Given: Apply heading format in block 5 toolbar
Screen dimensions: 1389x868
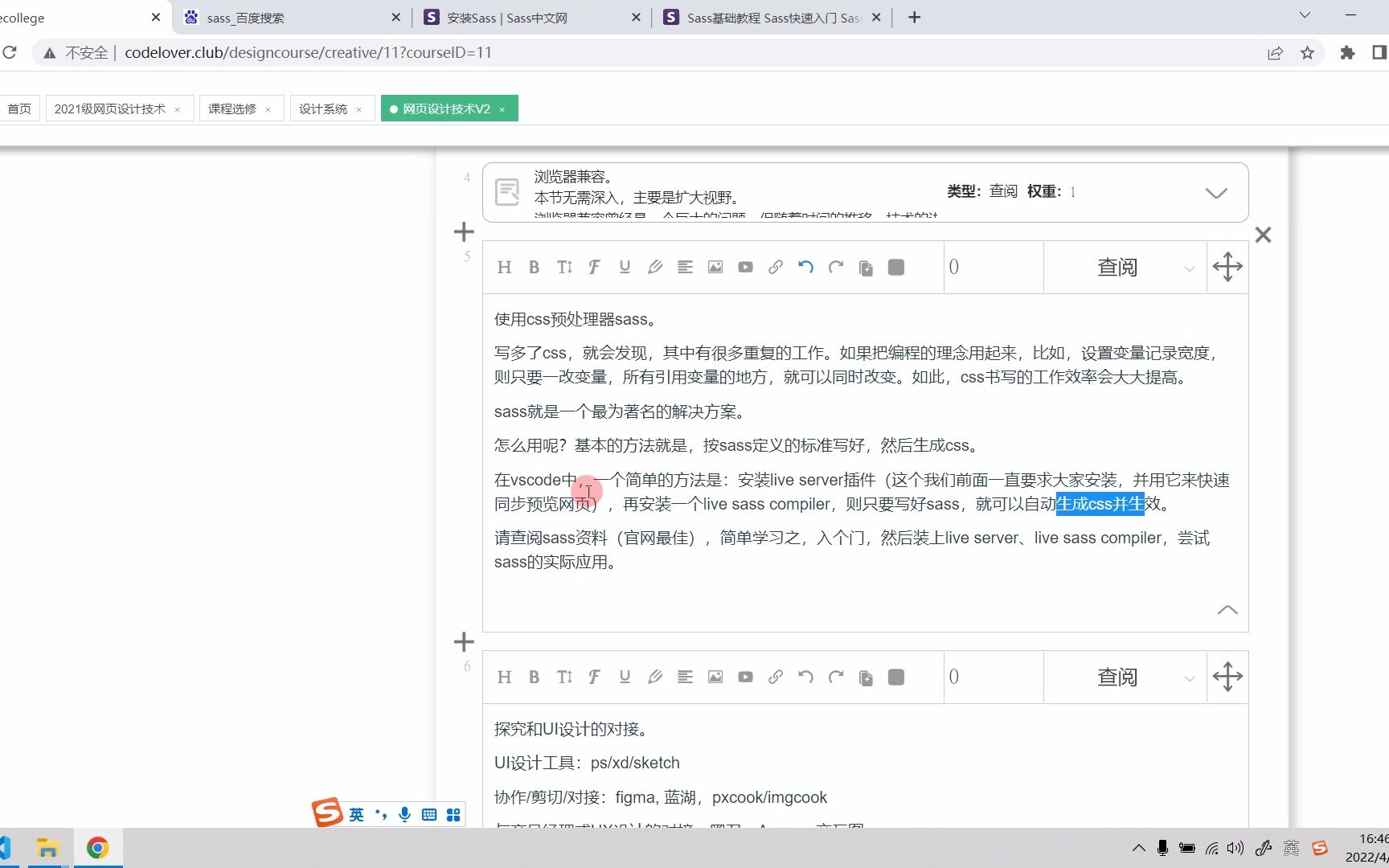Looking at the screenshot, I should (504, 268).
